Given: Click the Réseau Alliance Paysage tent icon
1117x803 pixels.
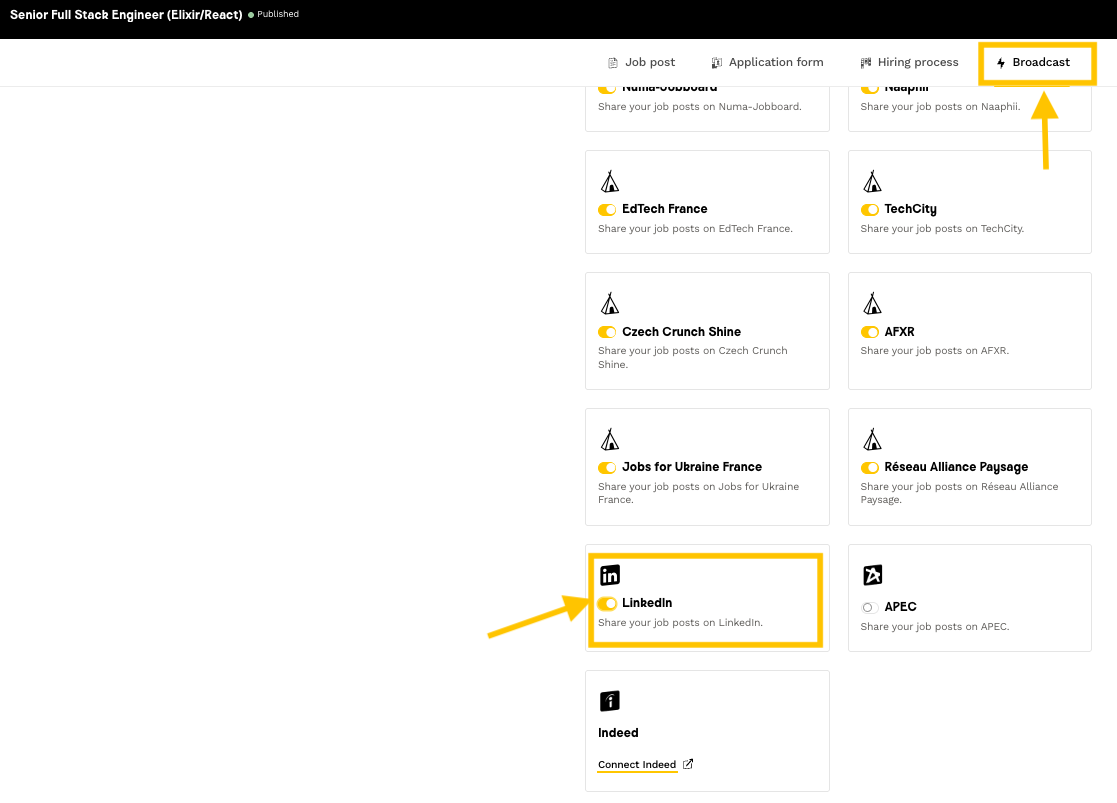Looking at the screenshot, I should click(x=872, y=439).
